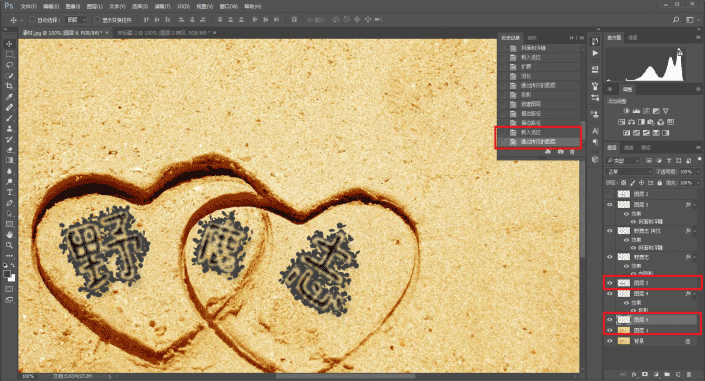The image size is (705, 381).
Task: Open the 编辑(E) Edit menu
Action: click(51, 7)
